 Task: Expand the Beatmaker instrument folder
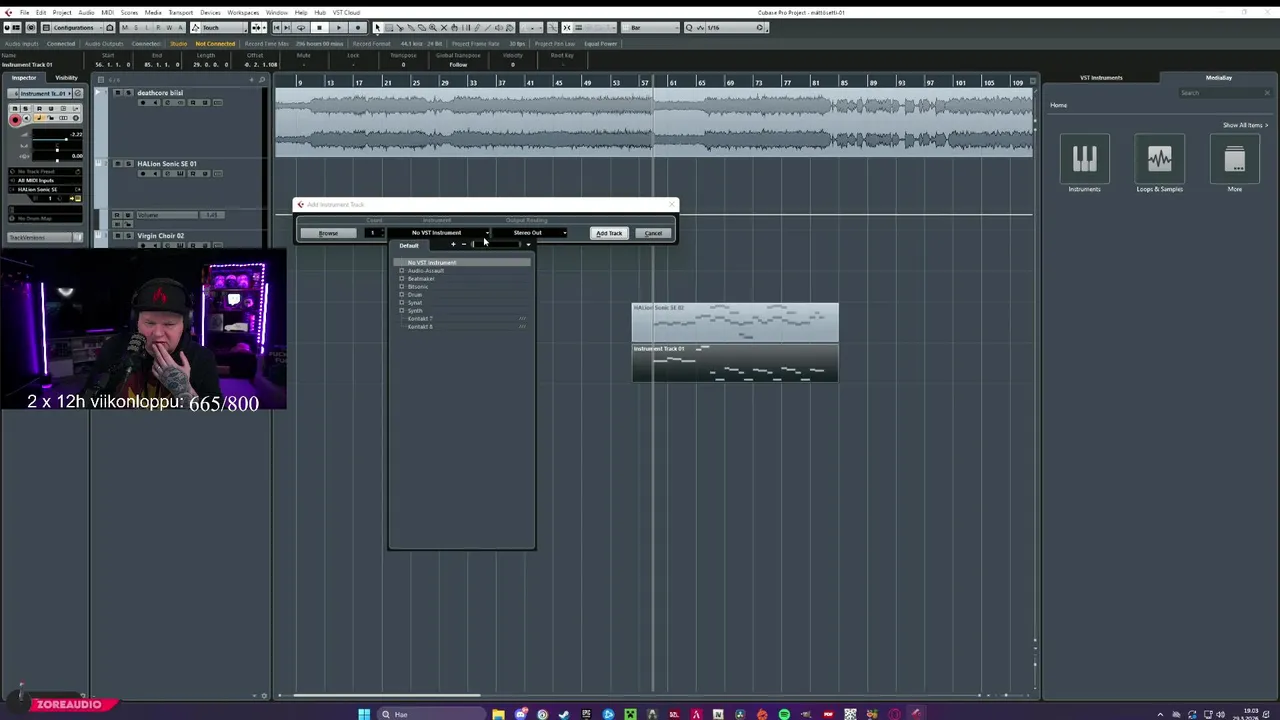point(402,279)
